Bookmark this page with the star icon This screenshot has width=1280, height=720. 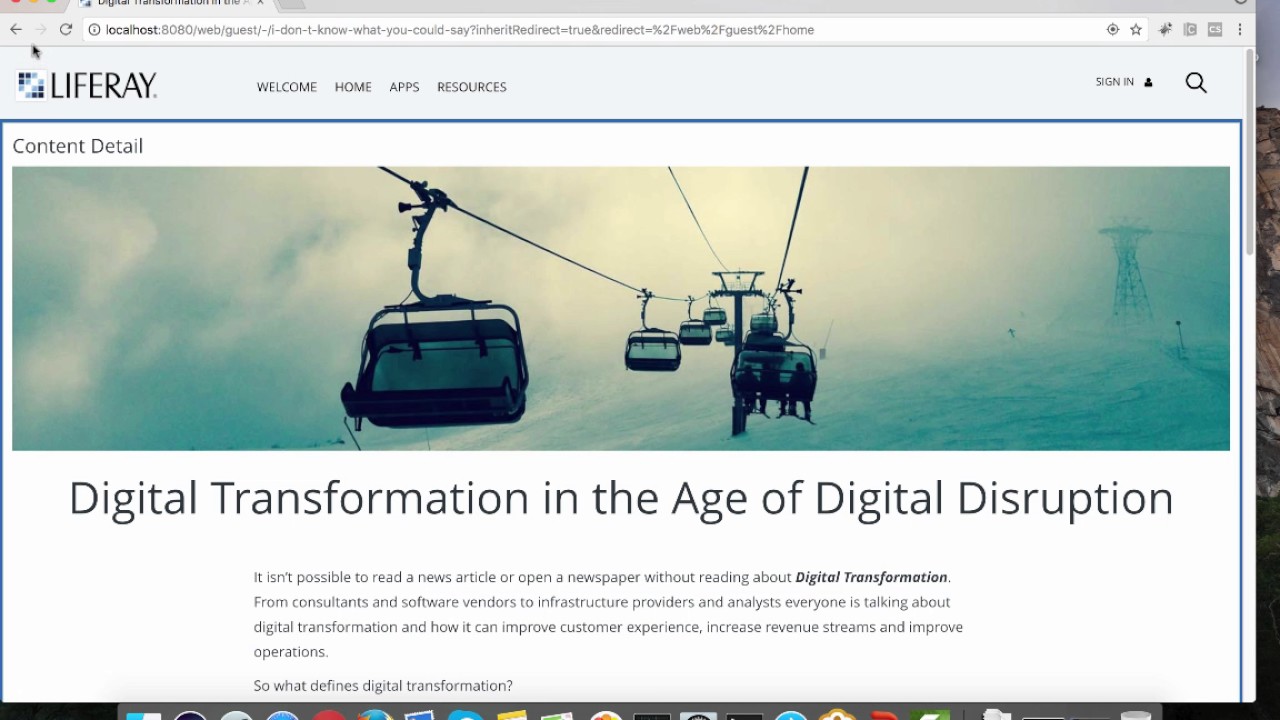1136,30
